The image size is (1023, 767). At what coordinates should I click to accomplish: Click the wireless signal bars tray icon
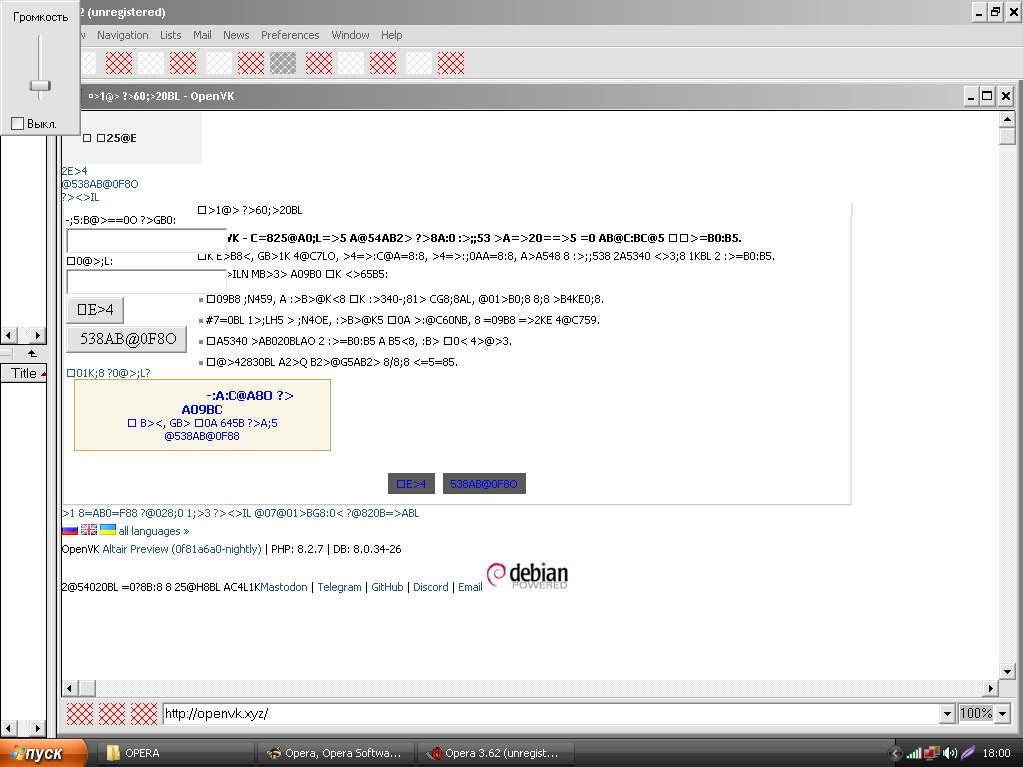click(x=914, y=753)
